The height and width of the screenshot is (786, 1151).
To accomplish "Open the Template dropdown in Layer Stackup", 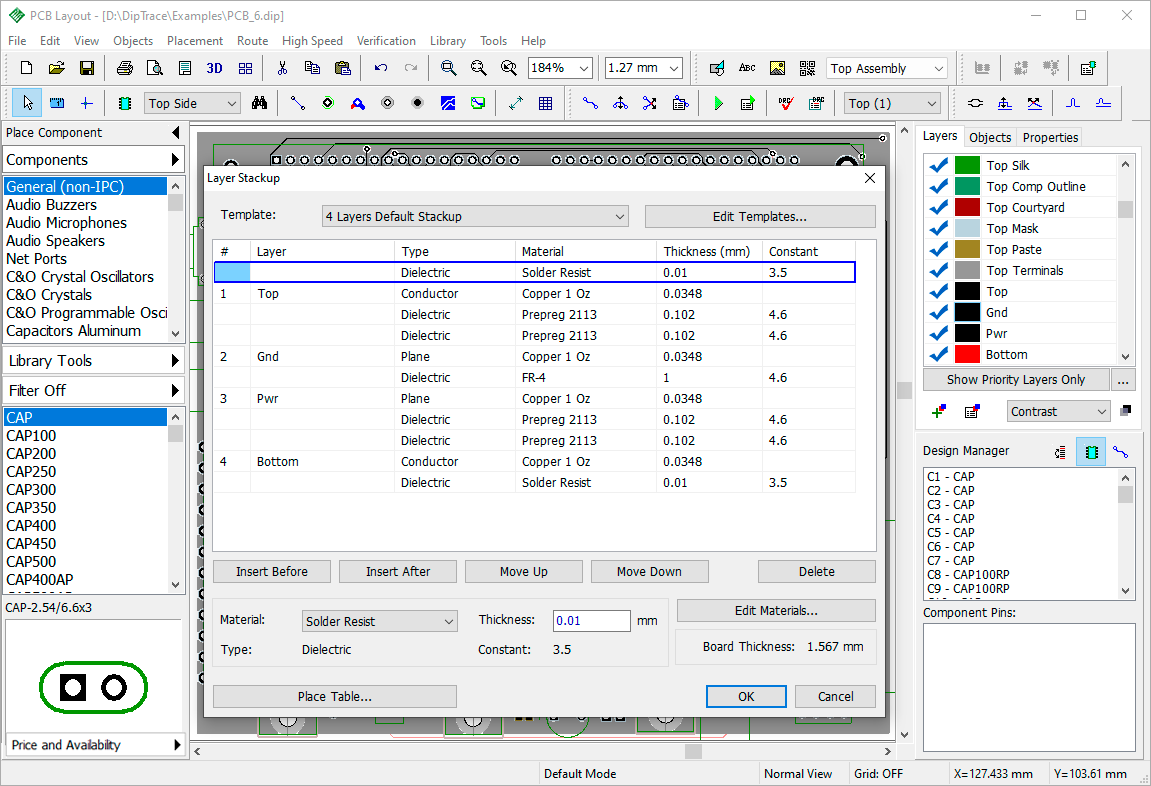I will pyautogui.click(x=475, y=216).
